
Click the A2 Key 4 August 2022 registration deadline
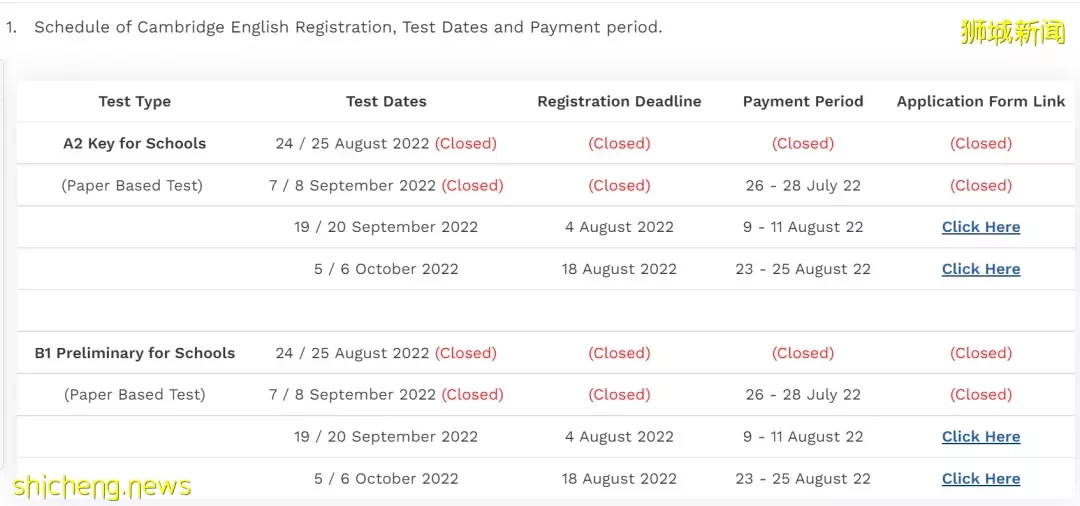(619, 227)
